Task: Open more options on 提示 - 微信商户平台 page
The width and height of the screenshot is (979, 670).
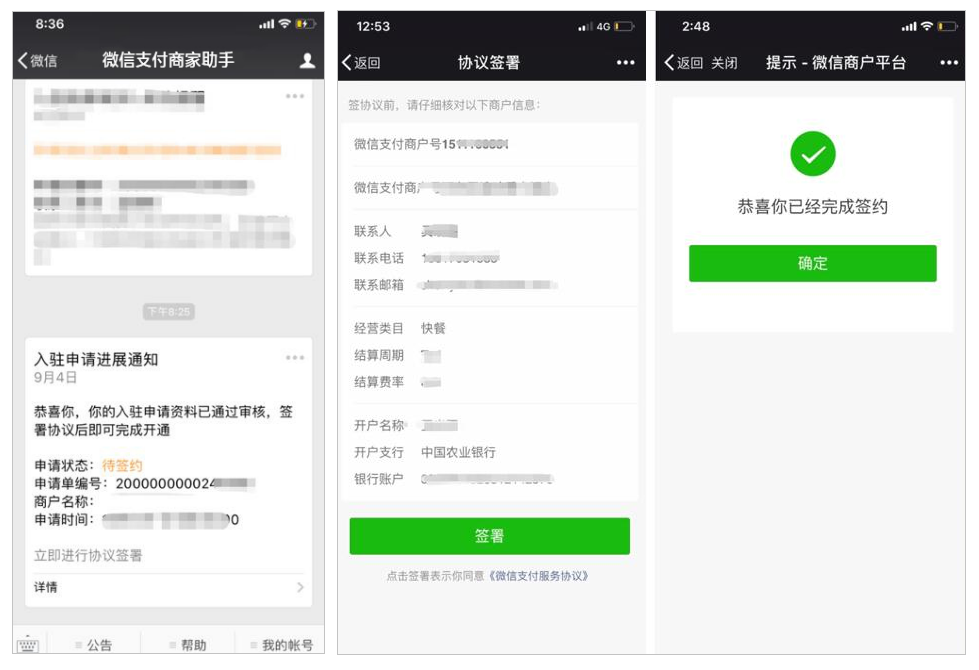Action: tap(948, 62)
